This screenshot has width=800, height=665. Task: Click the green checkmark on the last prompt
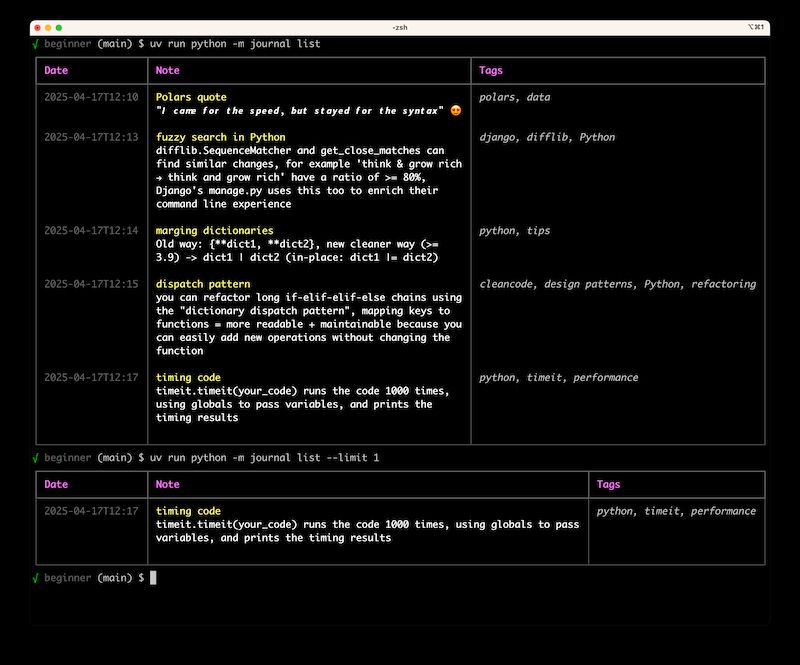(35, 578)
